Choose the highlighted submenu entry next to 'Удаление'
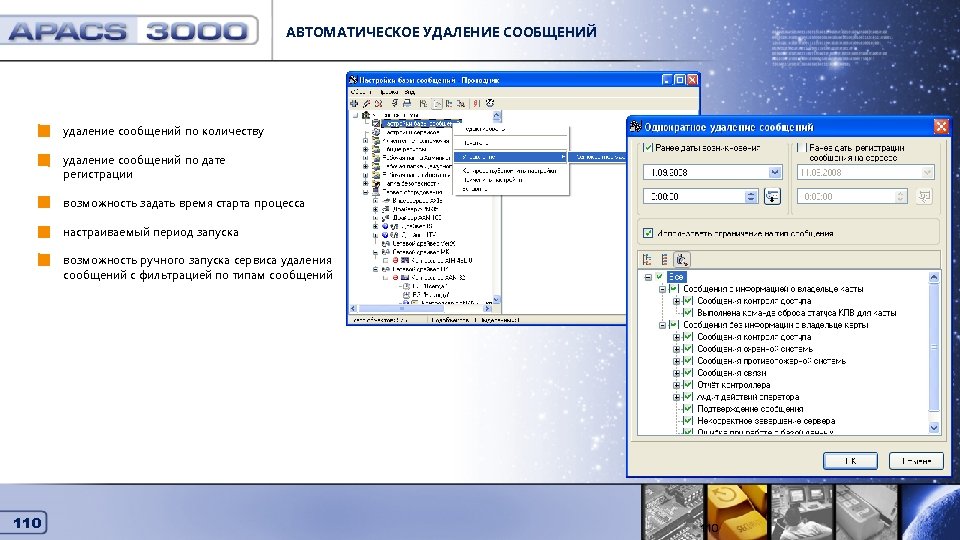The image size is (960, 540). 598,157
